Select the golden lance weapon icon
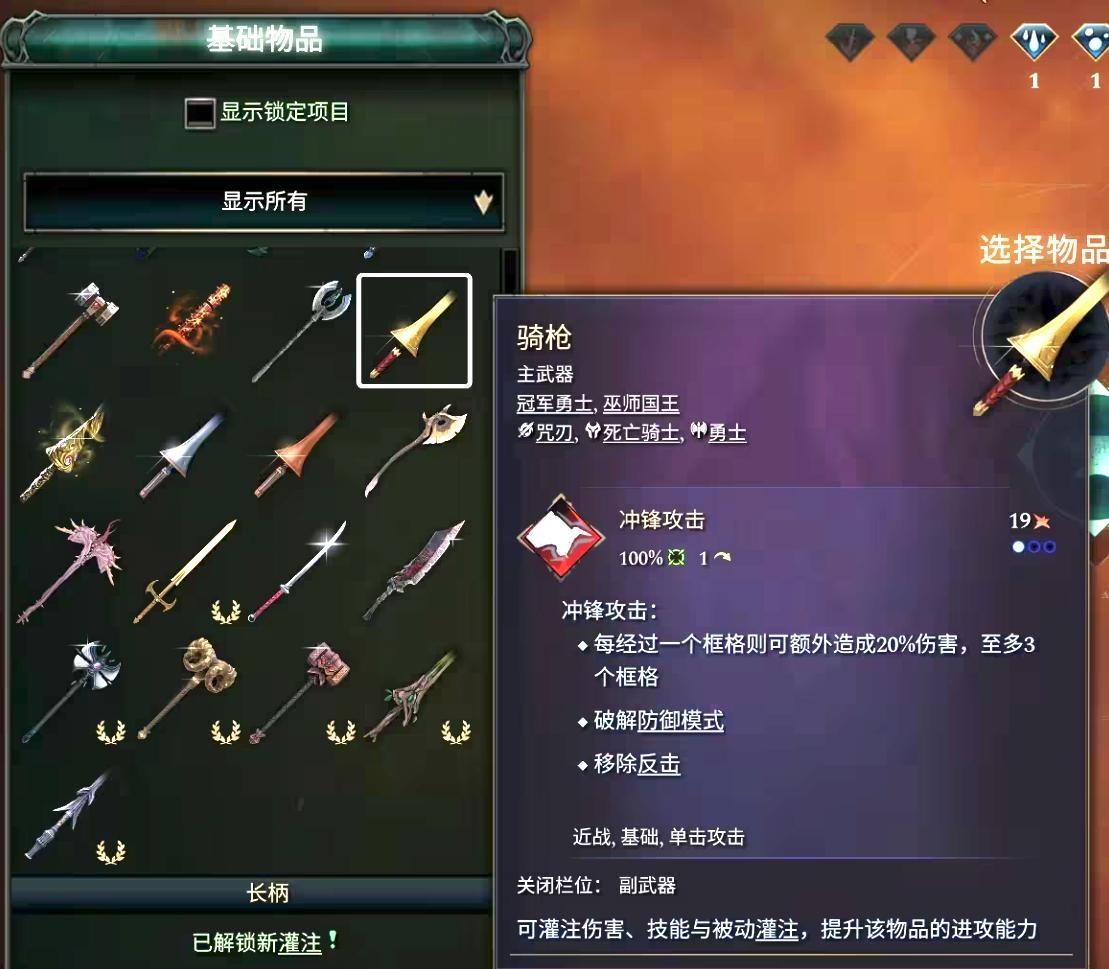Viewport: 1109px width, 969px height. [414, 330]
